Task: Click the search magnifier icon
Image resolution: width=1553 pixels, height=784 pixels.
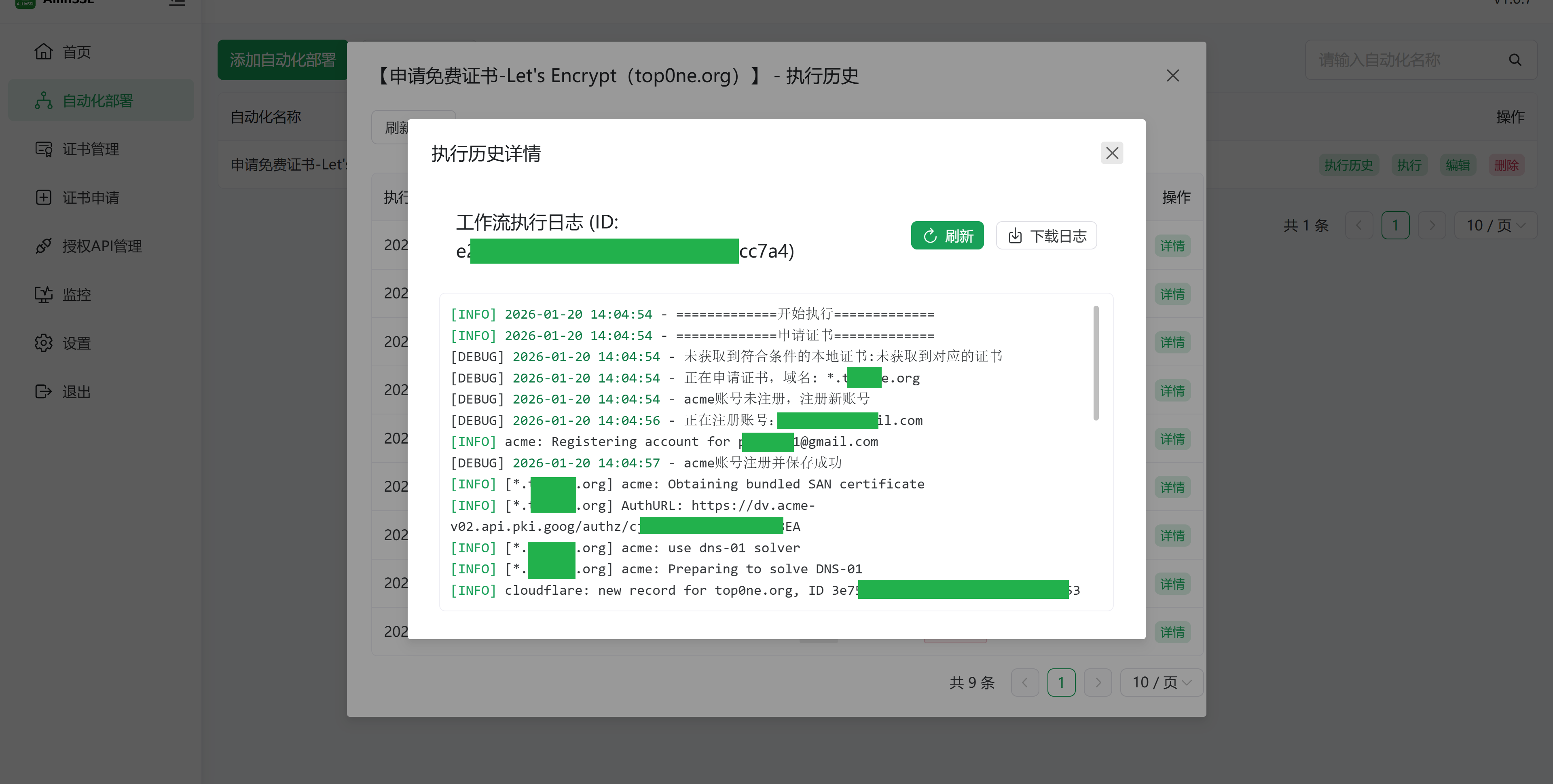Action: (1515, 60)
